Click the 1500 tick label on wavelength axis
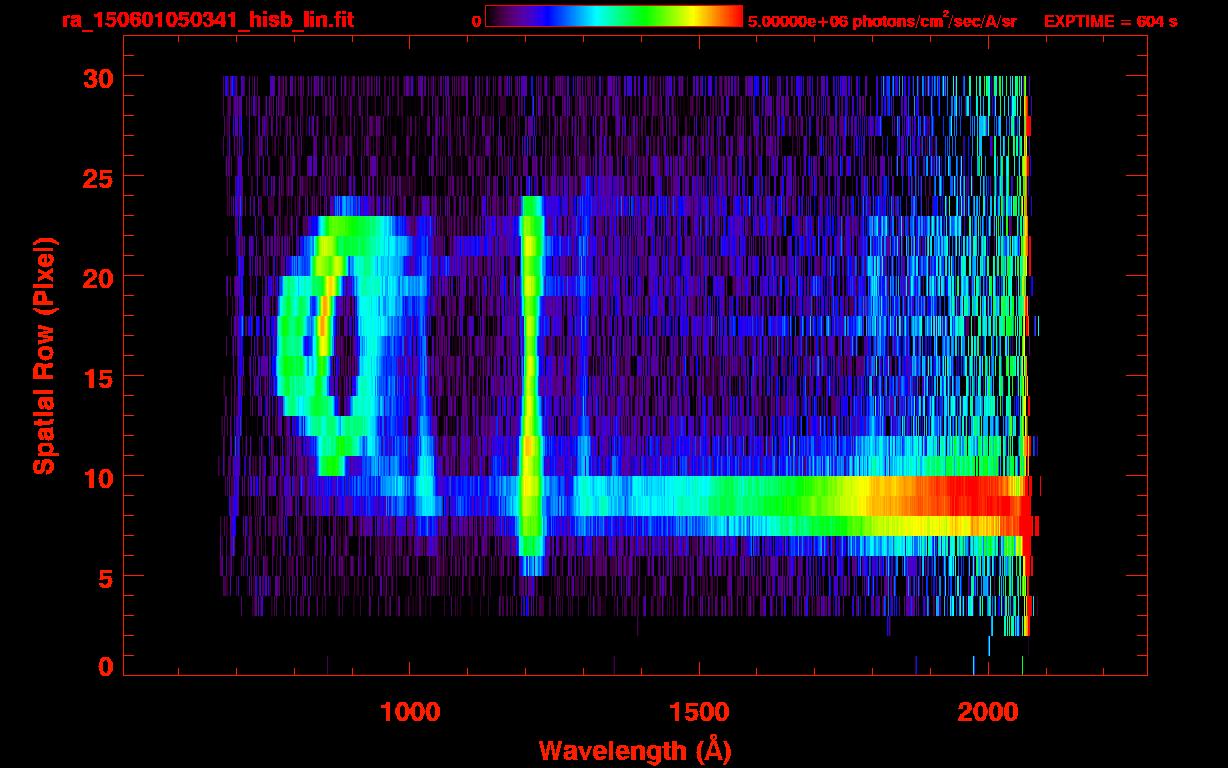 coord(698,712)
